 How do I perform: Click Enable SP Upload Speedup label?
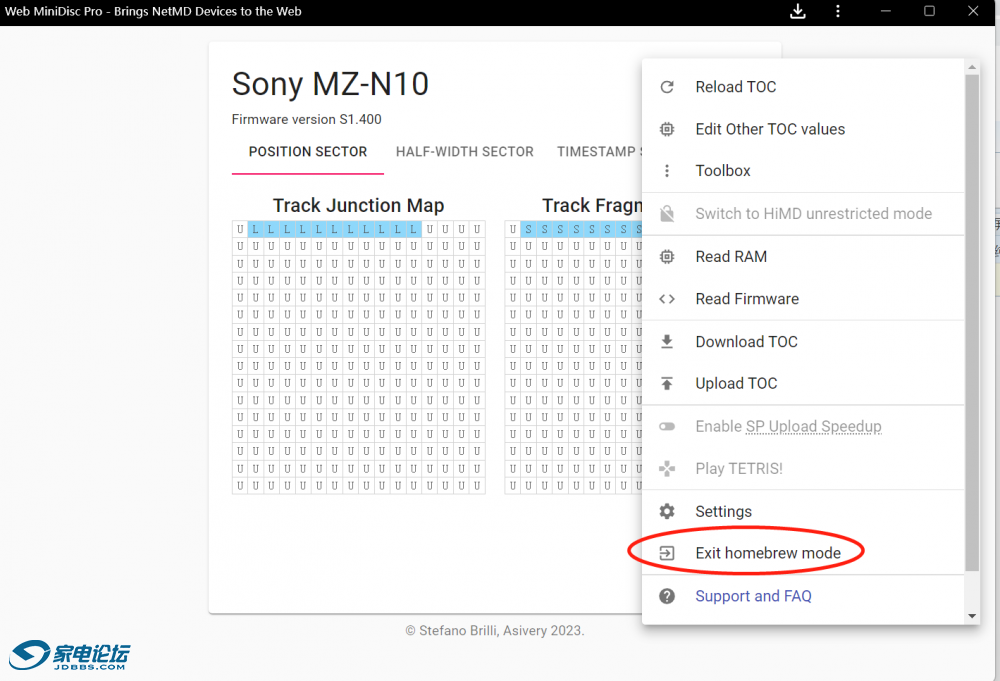788,427
